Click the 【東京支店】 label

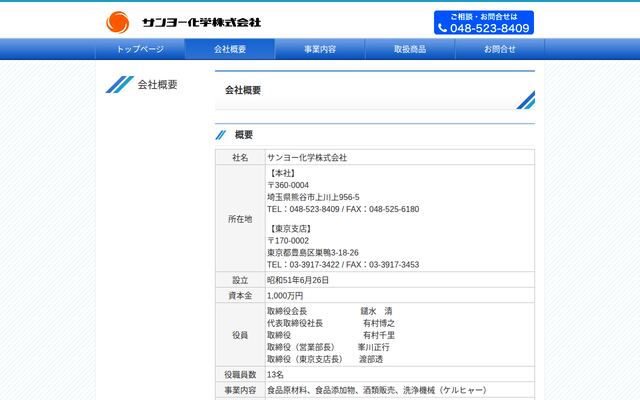291,229
